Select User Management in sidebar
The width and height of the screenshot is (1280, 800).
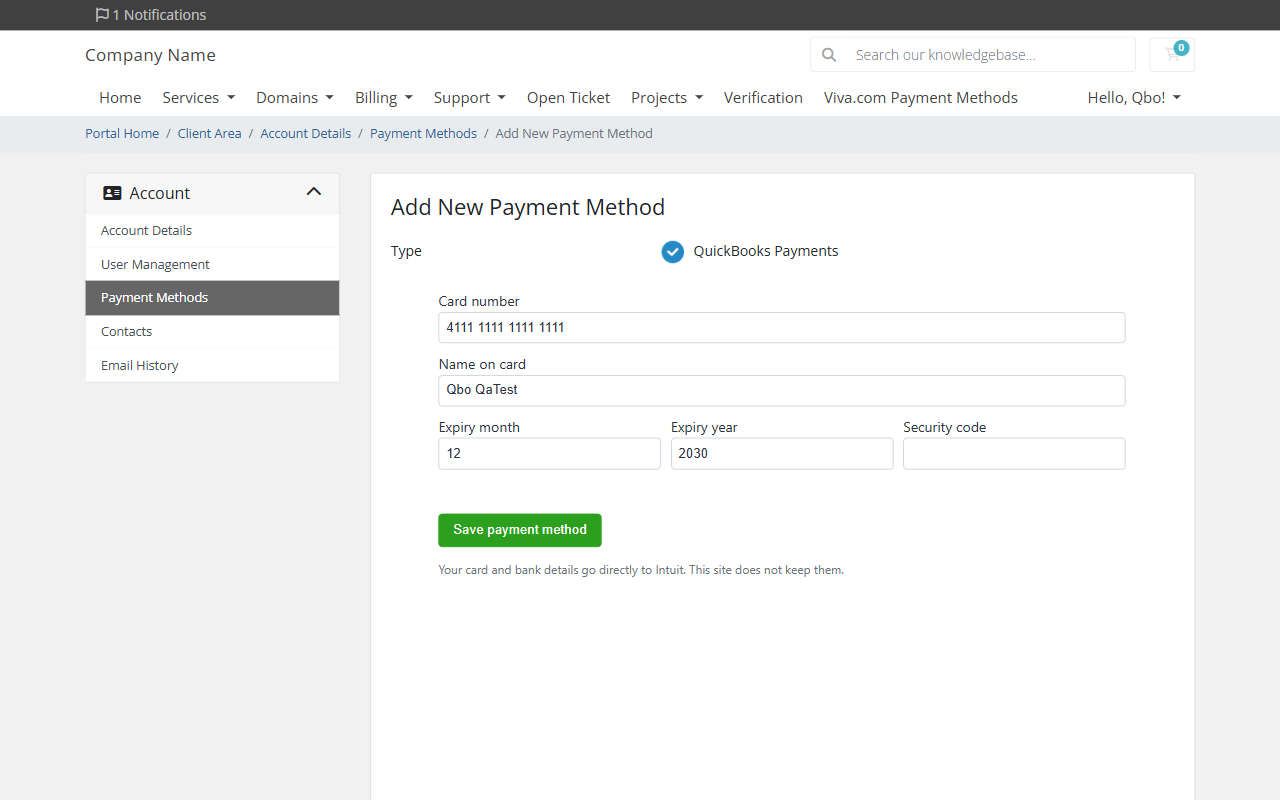click(212, 264)
